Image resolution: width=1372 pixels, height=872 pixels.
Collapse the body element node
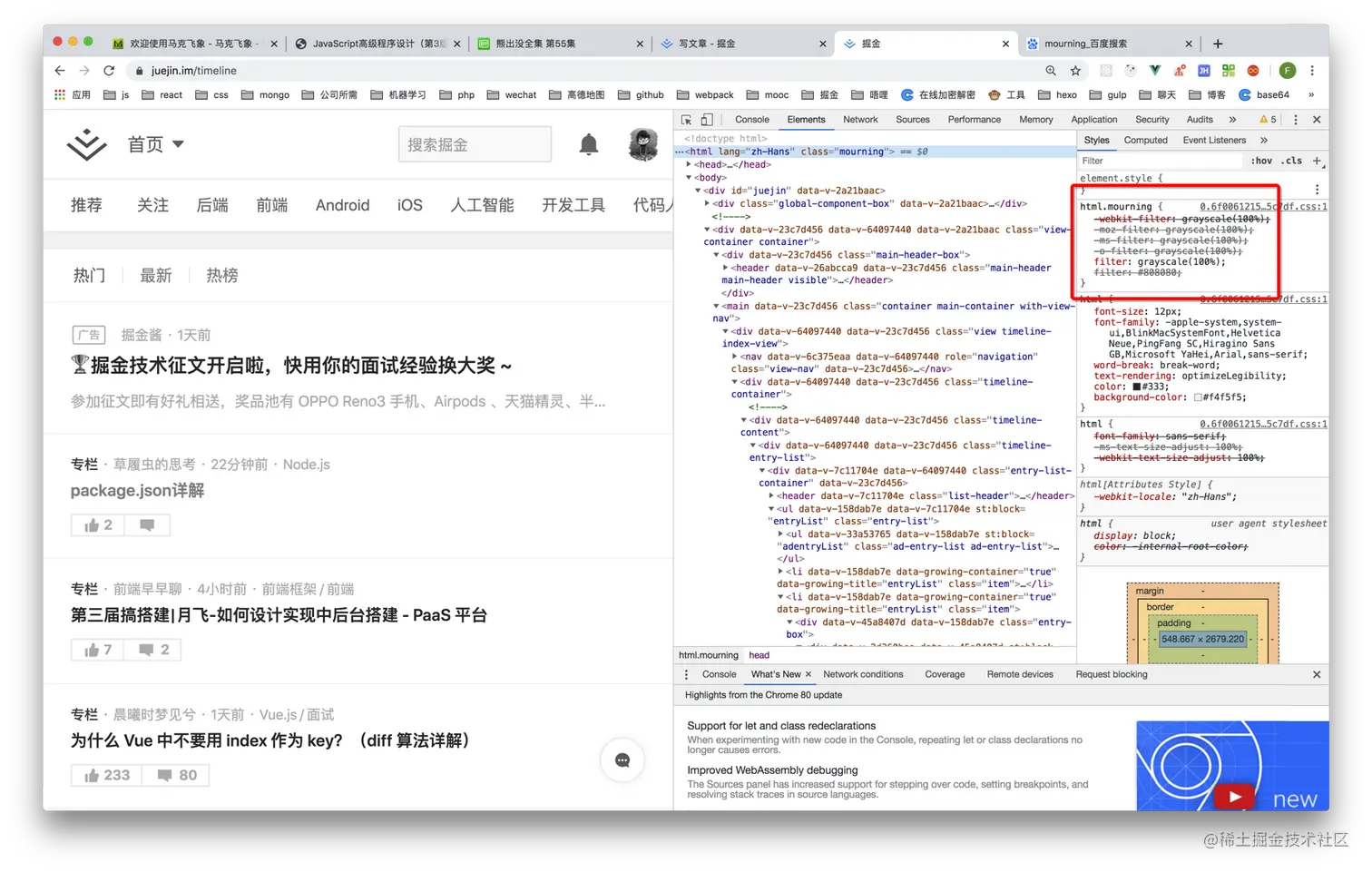click(689, 178)
